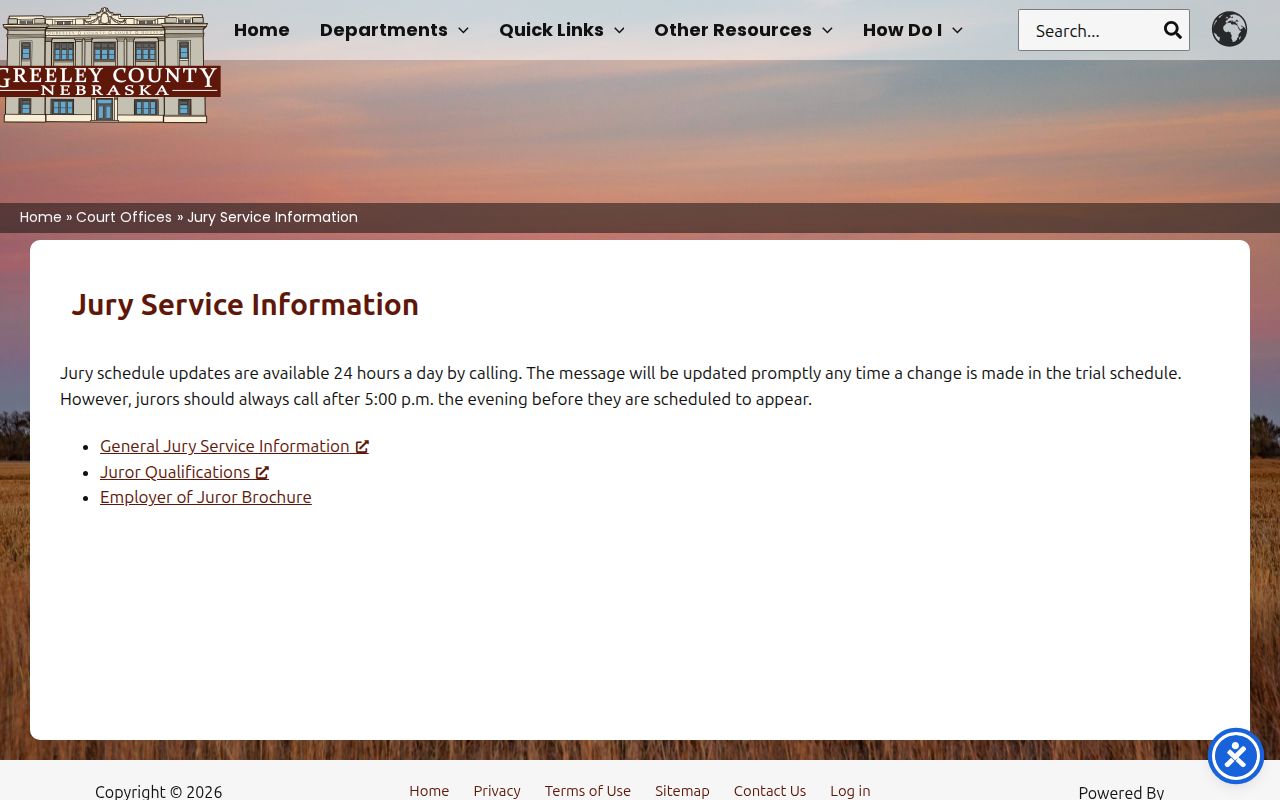Click the Jury Service Information page heading
Image resolution: width=1280 pixels, height=800 pixels.
click(x=245, y=304)
